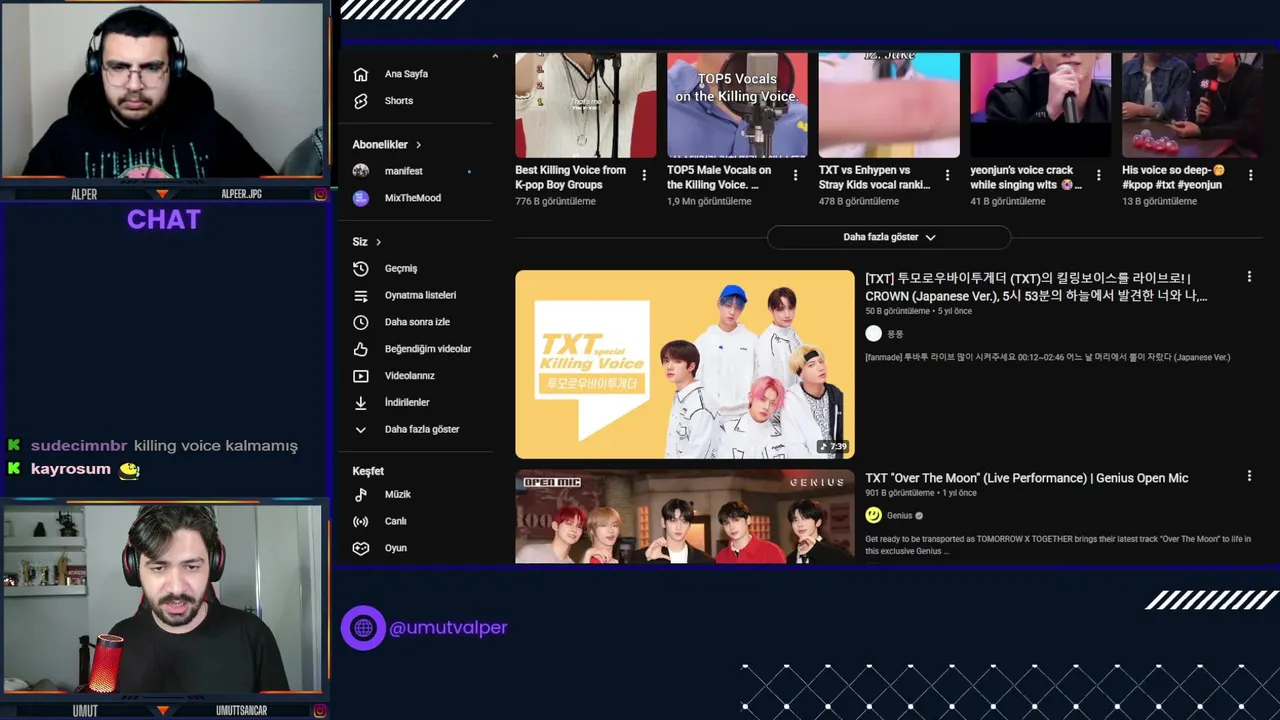The width and height of the screenshot is (1280, 720).
Task: Open Videolarınız play icon
Action: click(361, 376)
